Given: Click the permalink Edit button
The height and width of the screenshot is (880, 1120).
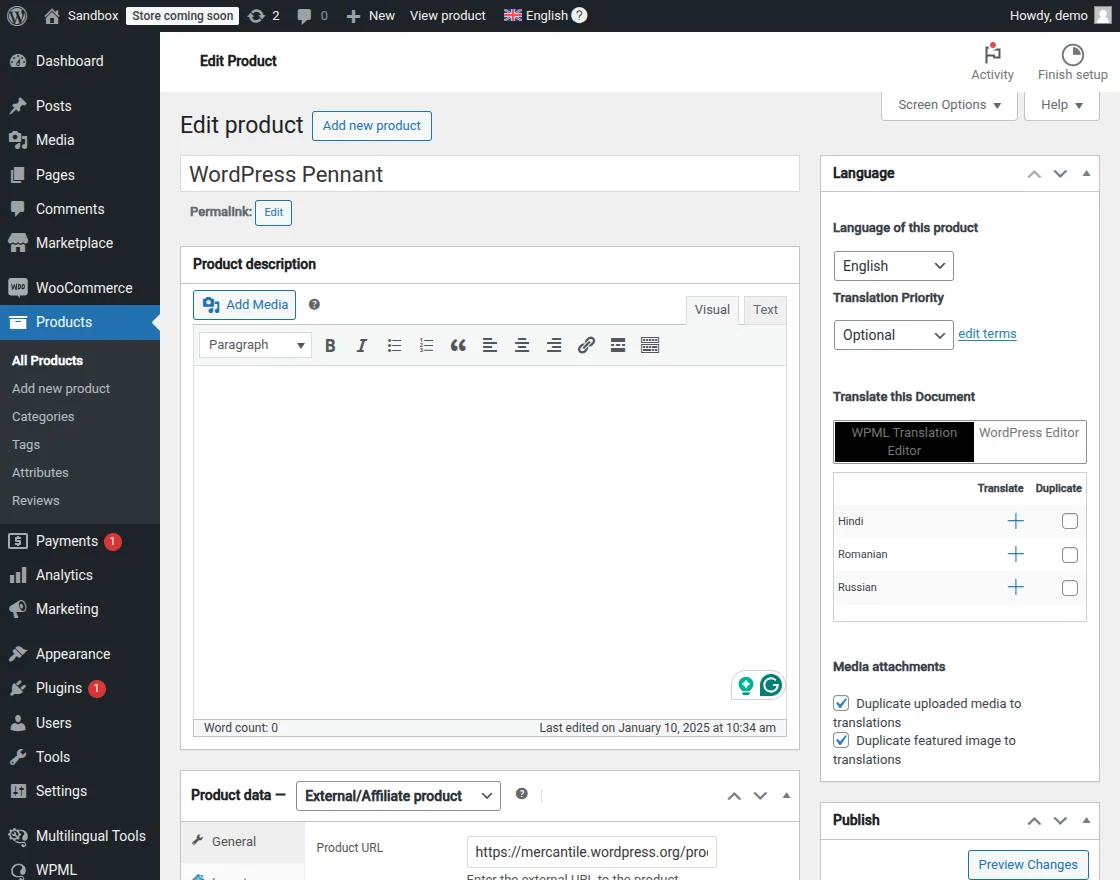Looking at the screenshot, I should click(x=274, y=212).
